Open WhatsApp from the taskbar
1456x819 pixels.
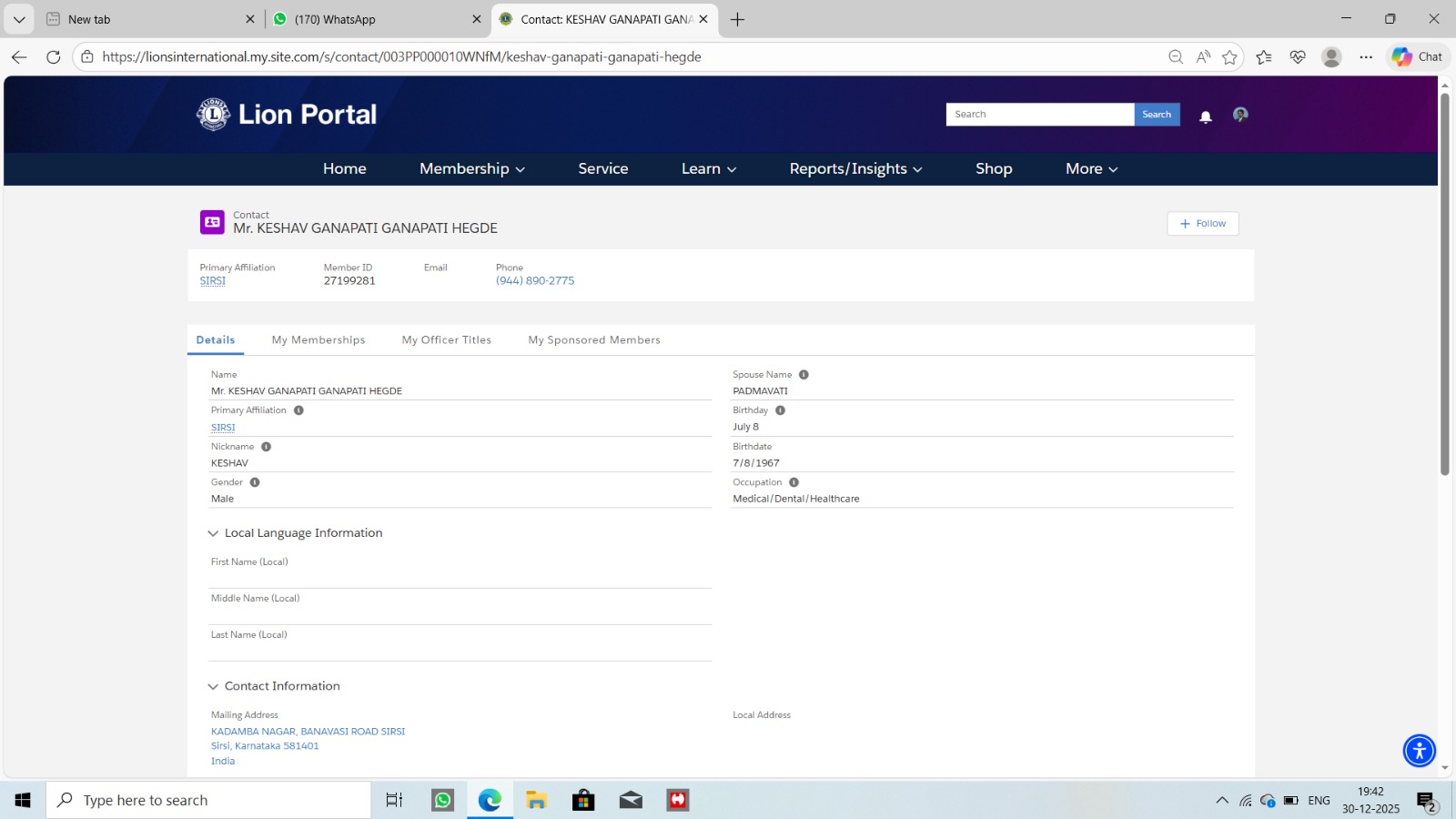point(442,800)
